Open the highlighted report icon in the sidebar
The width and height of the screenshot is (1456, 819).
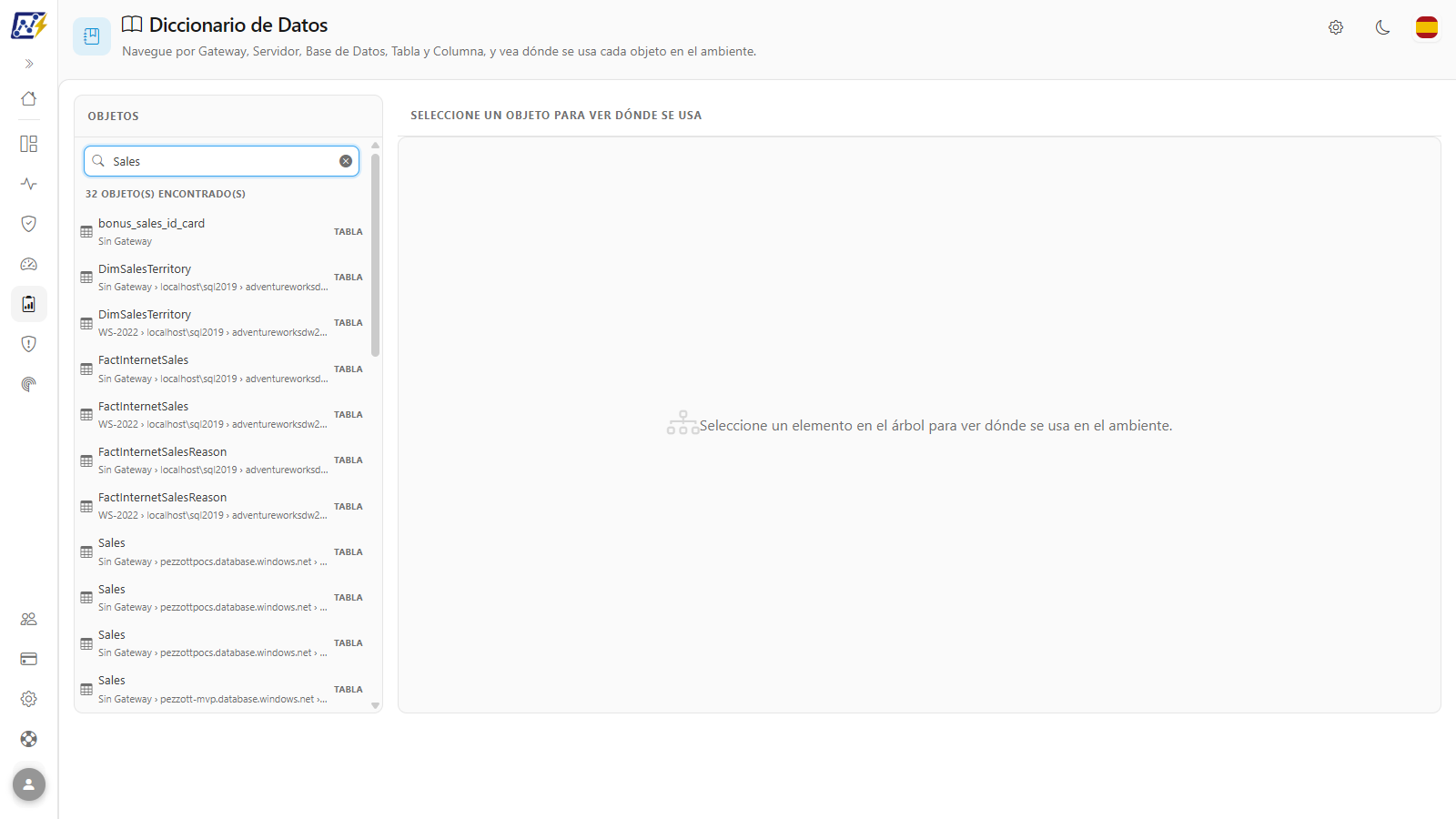[x=29, y=304]
